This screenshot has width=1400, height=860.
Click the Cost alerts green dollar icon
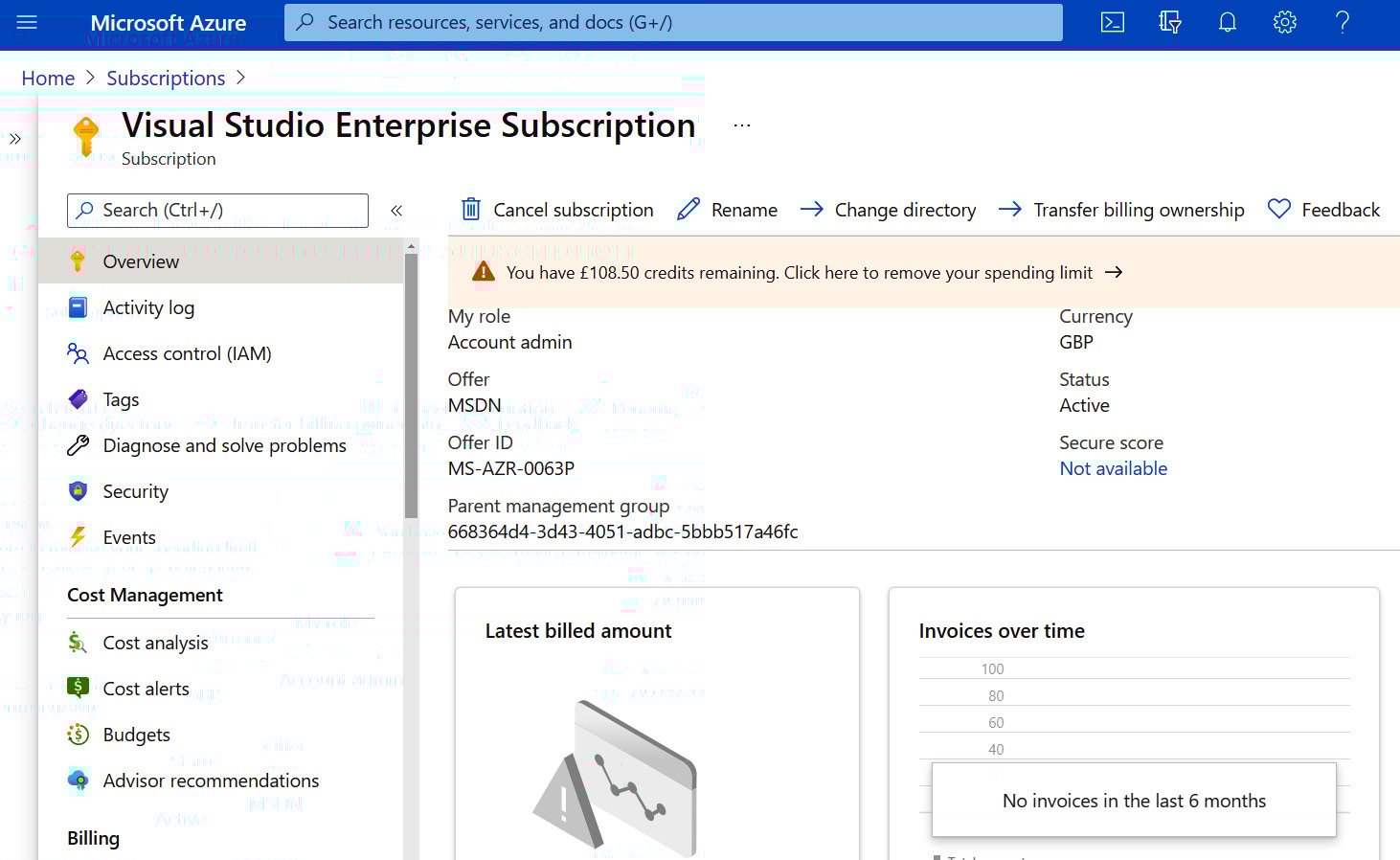(78, 687)
